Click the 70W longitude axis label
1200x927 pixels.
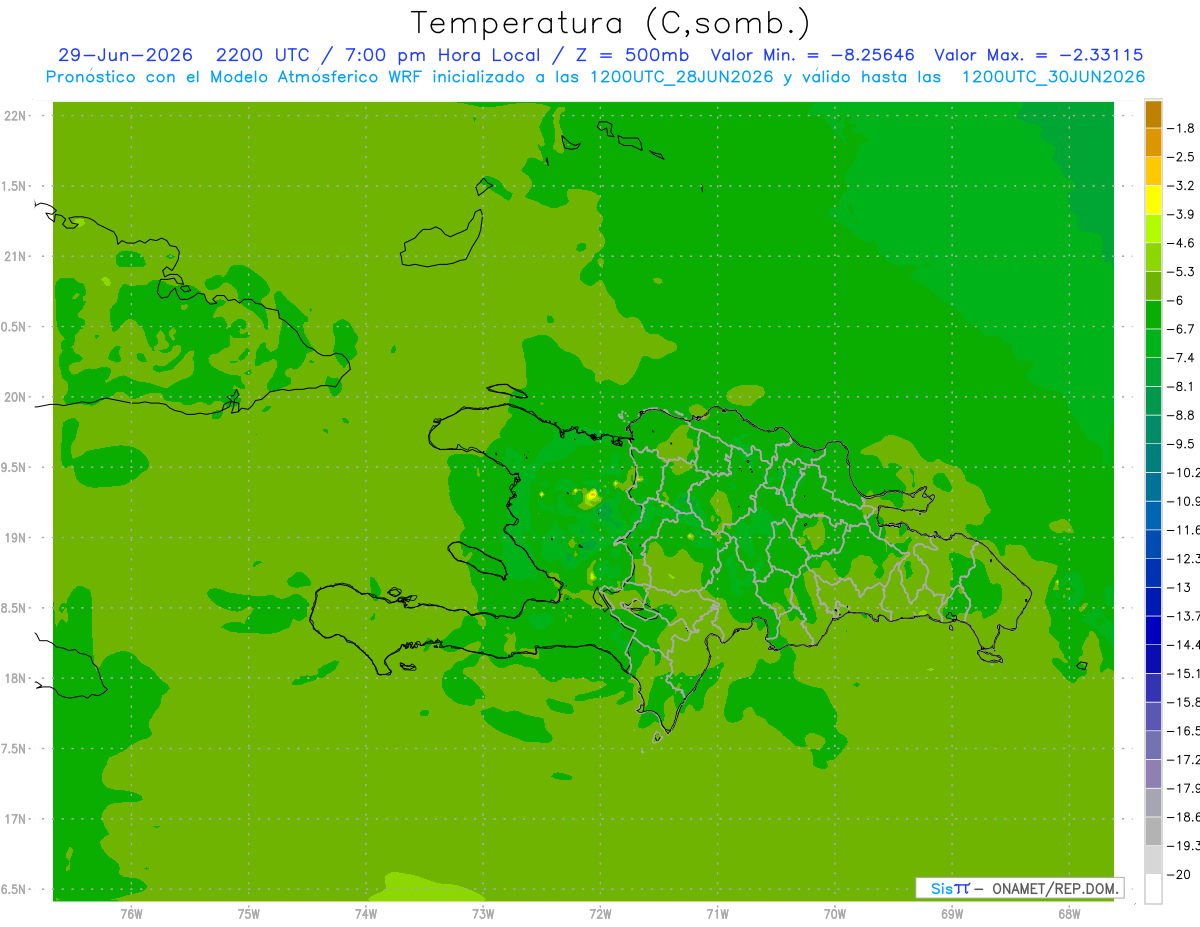pos(835,913)
